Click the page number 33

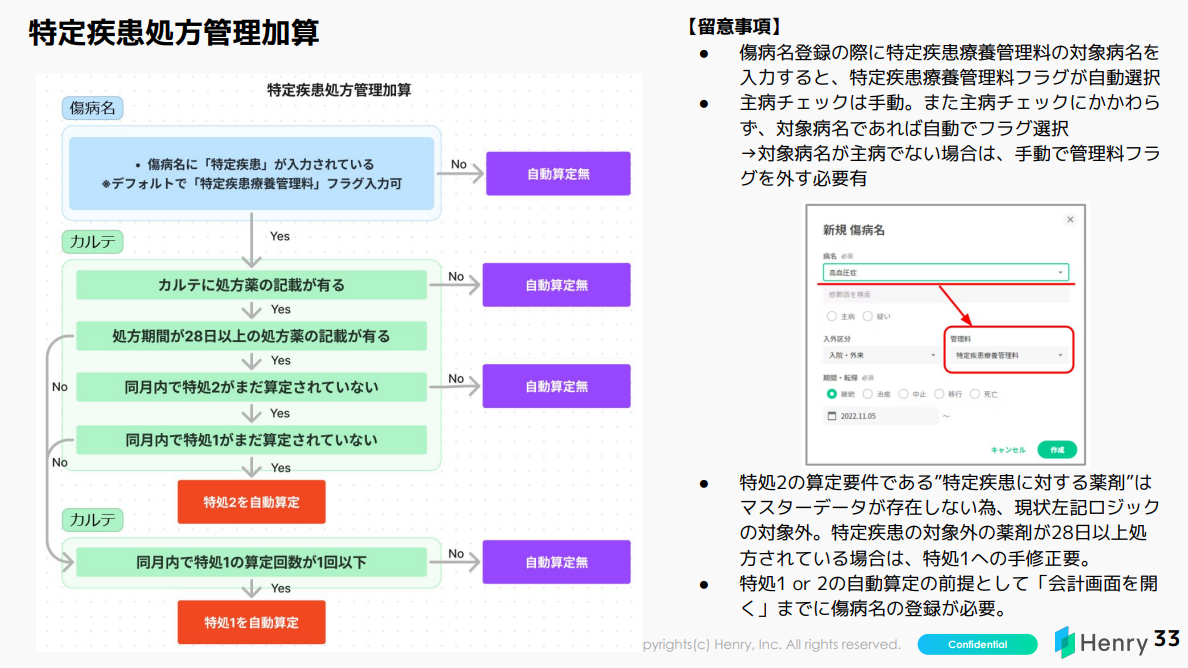1167,639
